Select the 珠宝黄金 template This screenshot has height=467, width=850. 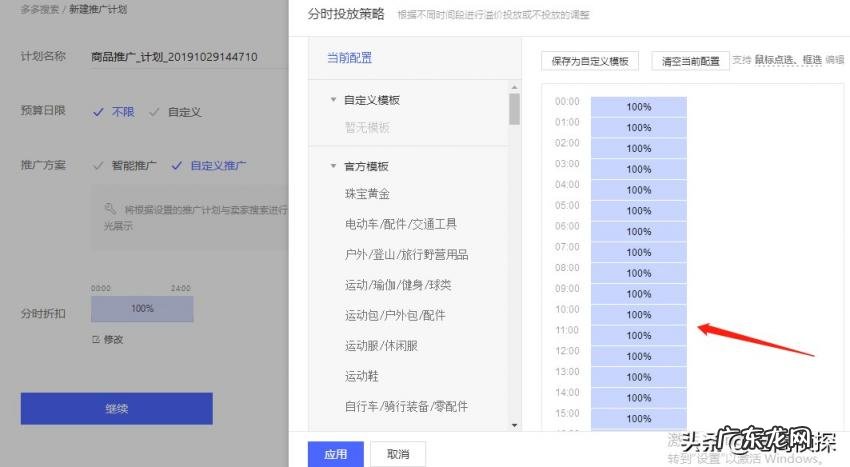pyautogui.click(x=367, y=194)
